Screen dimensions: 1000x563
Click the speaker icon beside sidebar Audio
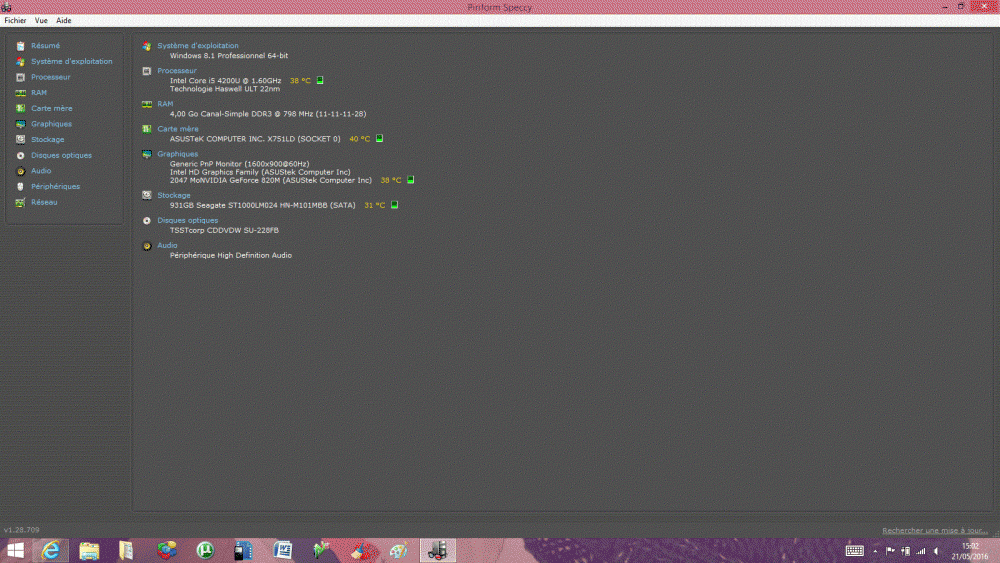coord(20,171)
